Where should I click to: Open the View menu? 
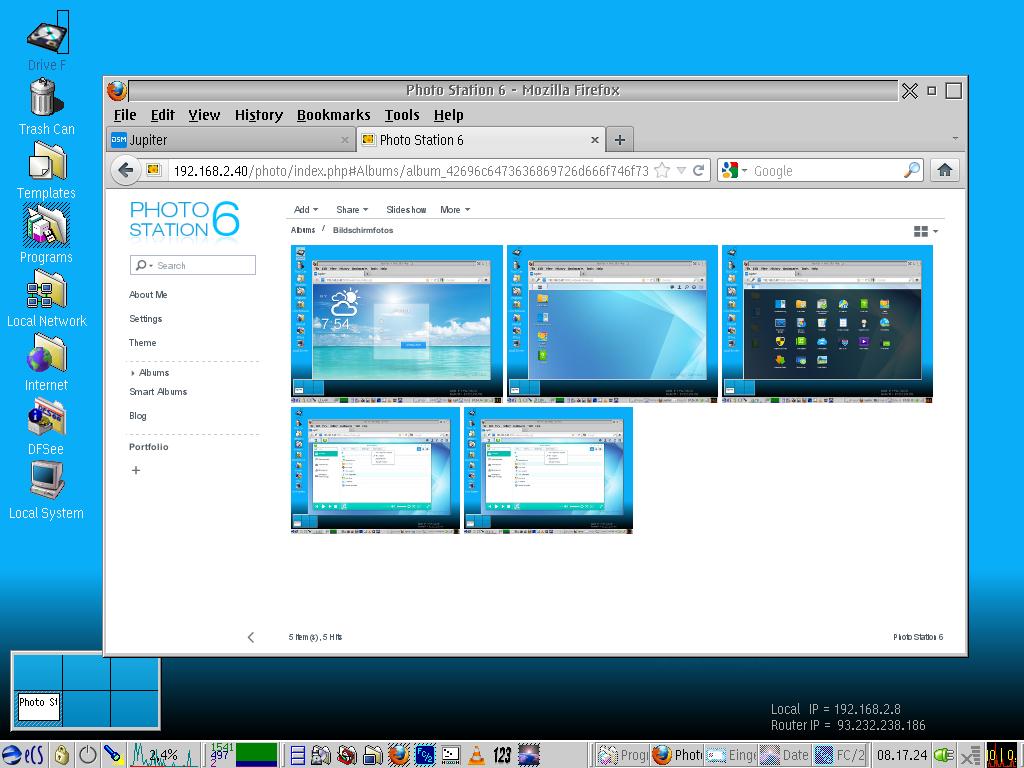[204, 115]
